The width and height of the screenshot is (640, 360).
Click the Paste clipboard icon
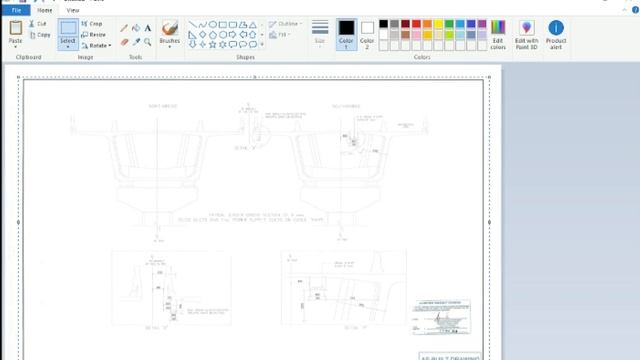click(16, 28)
